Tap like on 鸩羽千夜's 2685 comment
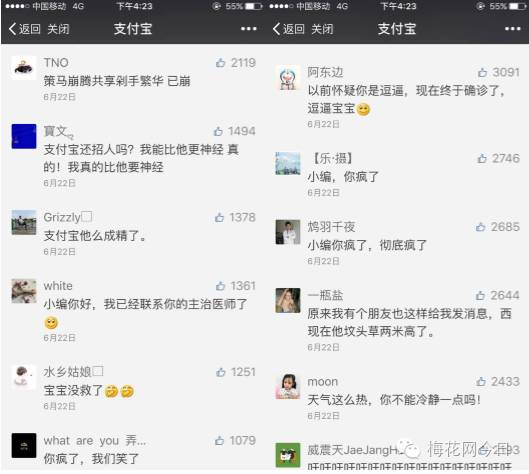 [480, 227]
